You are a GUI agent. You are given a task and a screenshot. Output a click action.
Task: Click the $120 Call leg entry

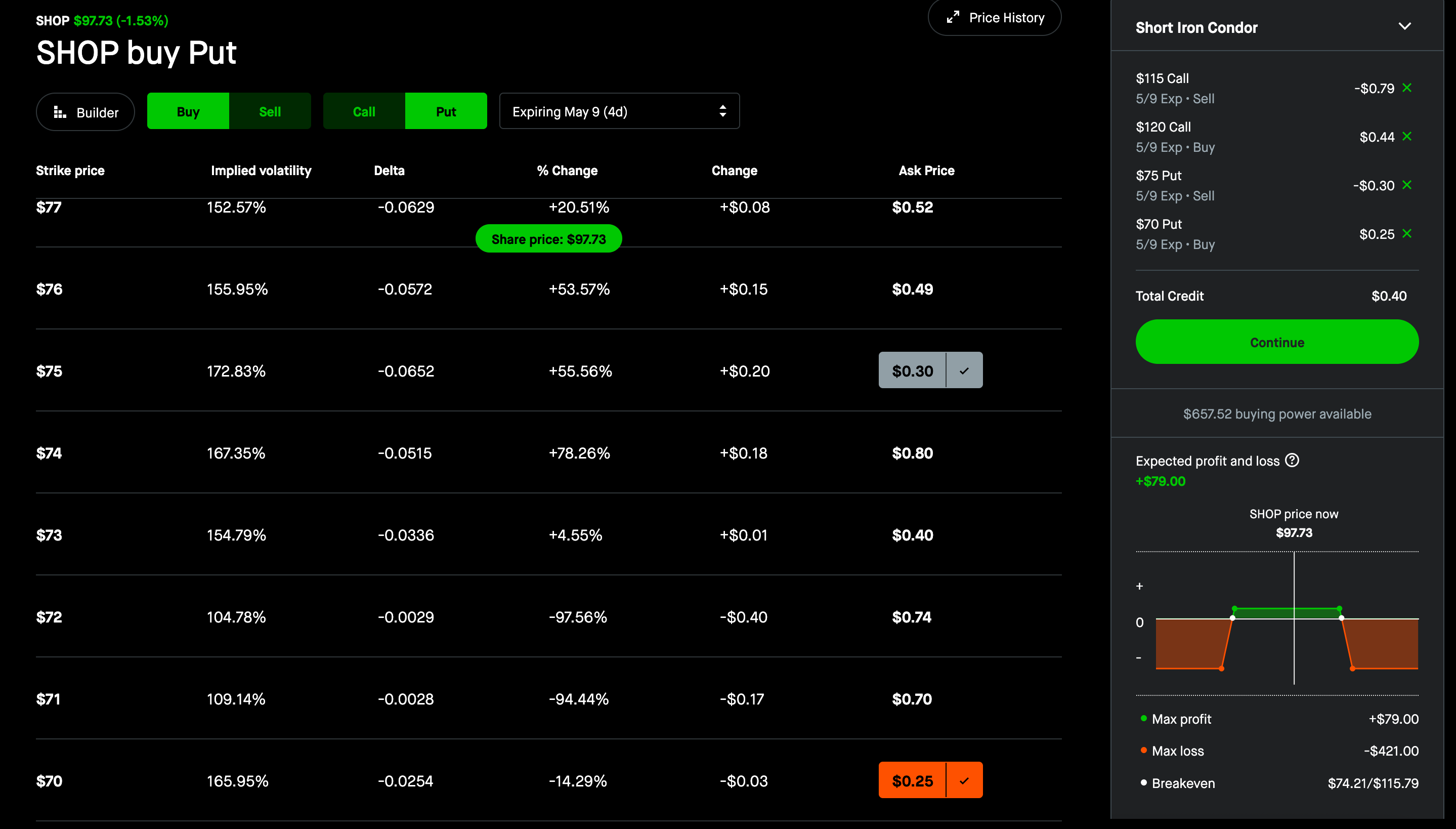[1277, 137]
